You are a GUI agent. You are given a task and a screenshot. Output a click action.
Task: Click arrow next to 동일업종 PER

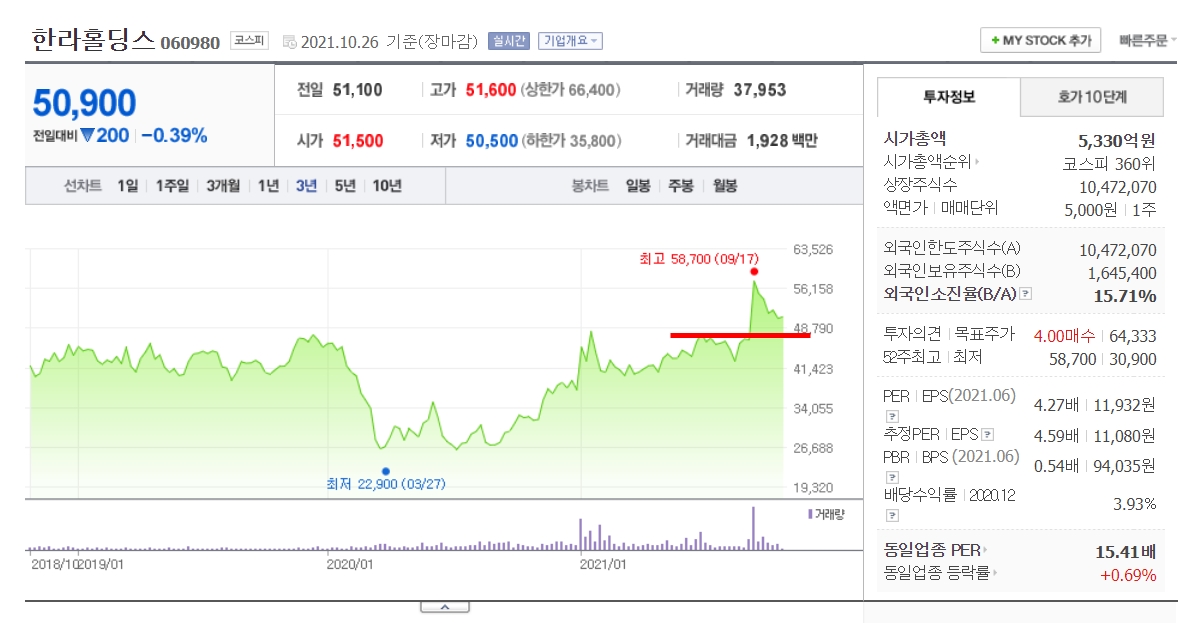tap(986, 550)
